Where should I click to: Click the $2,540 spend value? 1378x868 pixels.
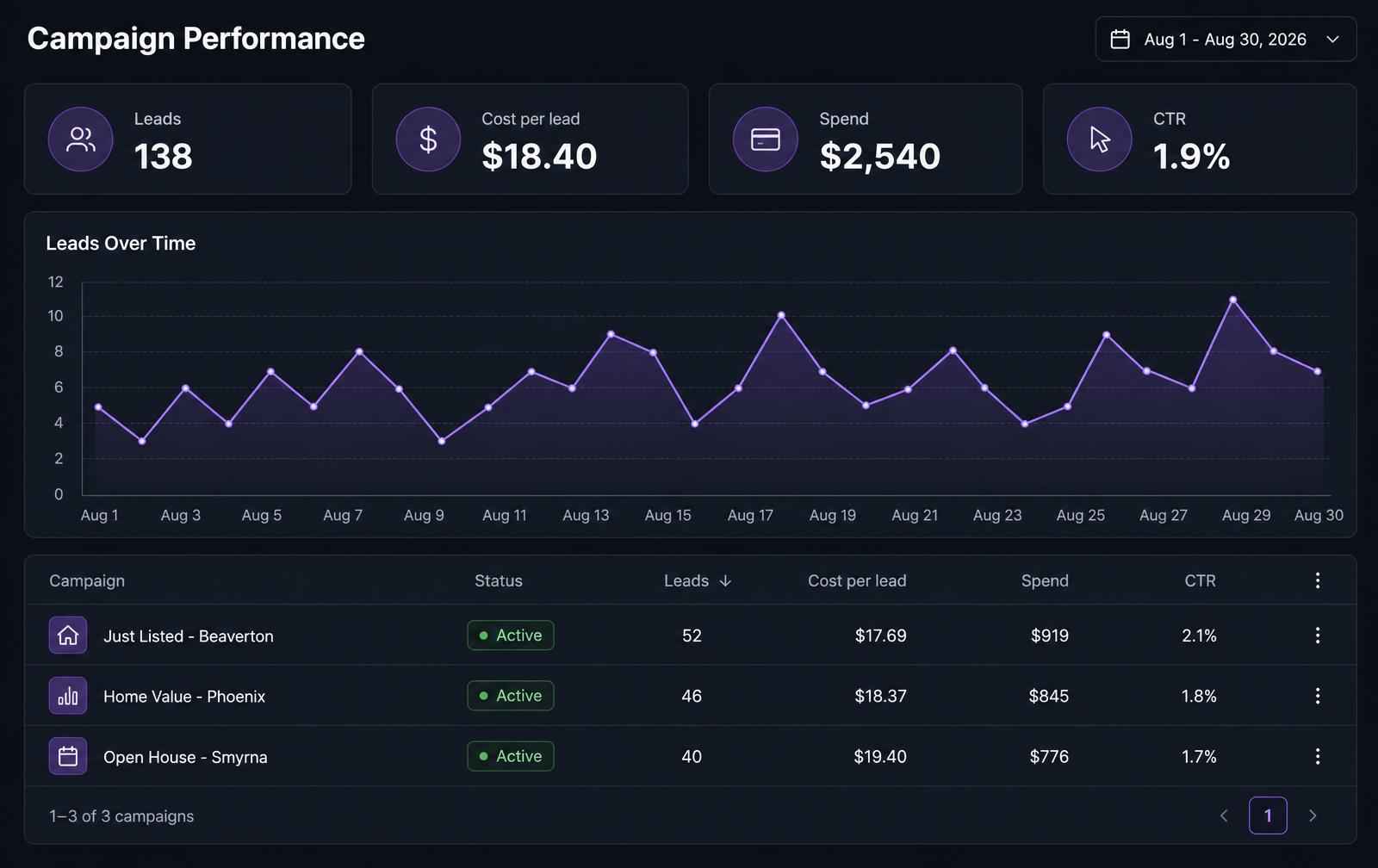(880, 157)
